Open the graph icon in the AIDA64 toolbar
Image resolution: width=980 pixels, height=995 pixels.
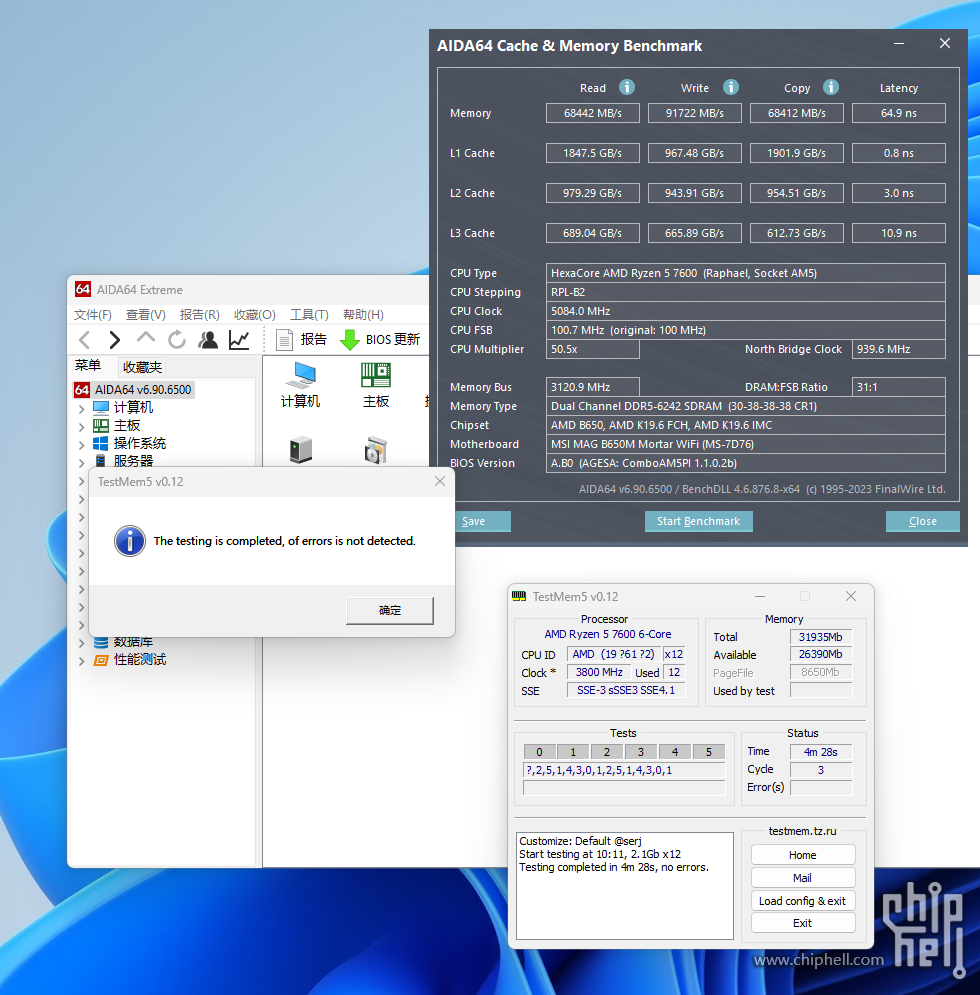pyautogui.click(x=239, y=339)
